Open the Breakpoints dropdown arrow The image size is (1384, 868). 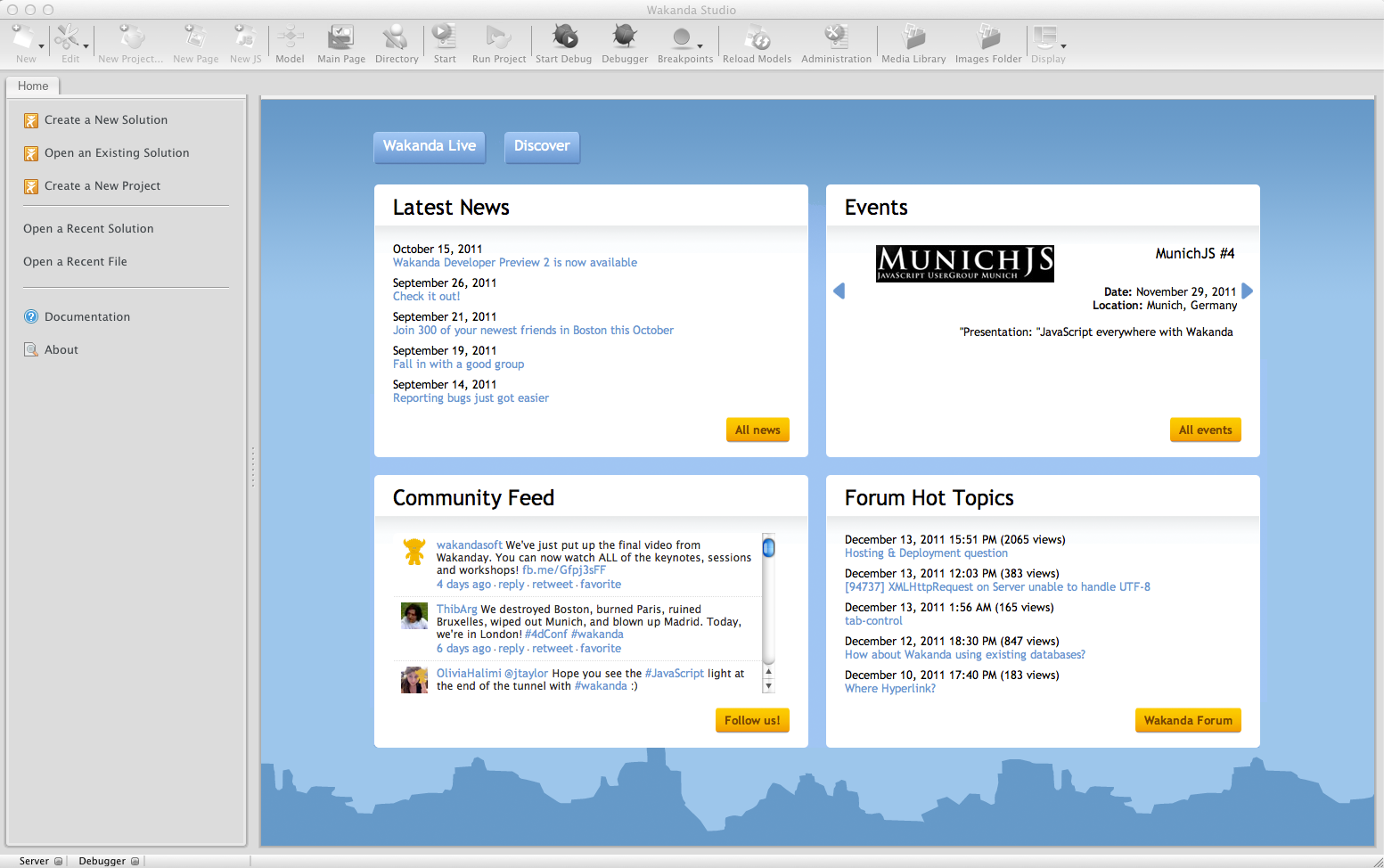click(x=700, y=46)
